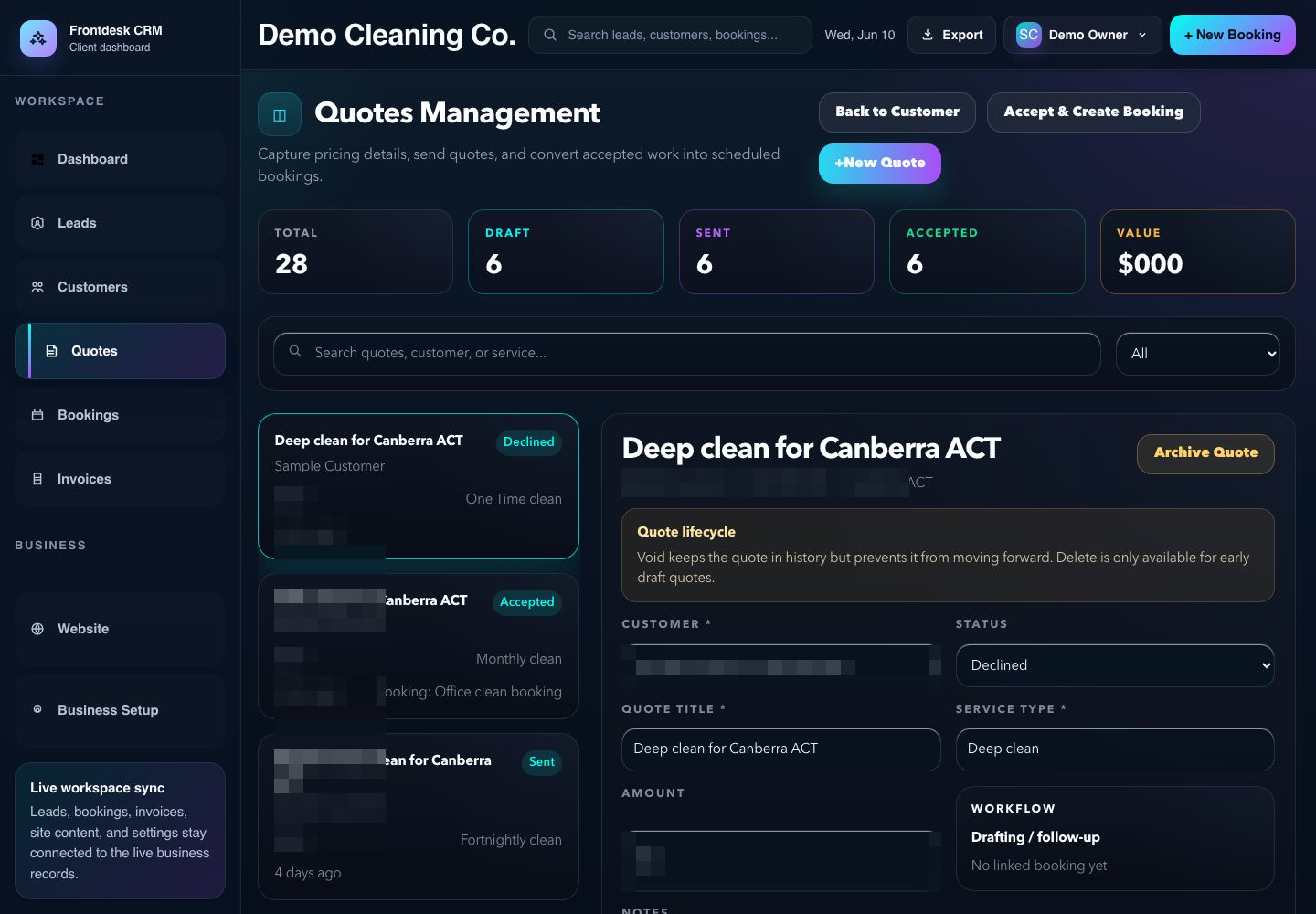1316x914 pixels.
Task: Click the 'Drafting / follow-up' workflow text
Action: click(x=1035, y=837)
